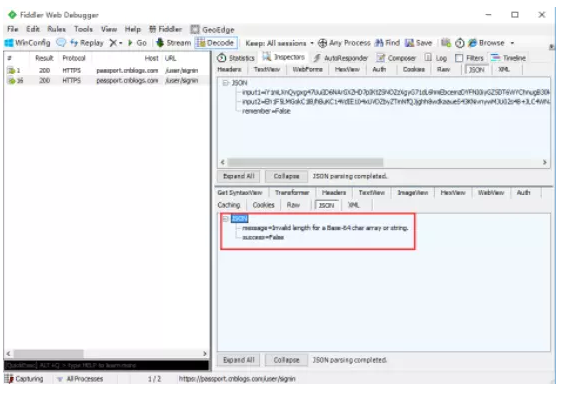Toggle Stream mode
The width and height of the screenshot is (567, 395).
[174, 43]
